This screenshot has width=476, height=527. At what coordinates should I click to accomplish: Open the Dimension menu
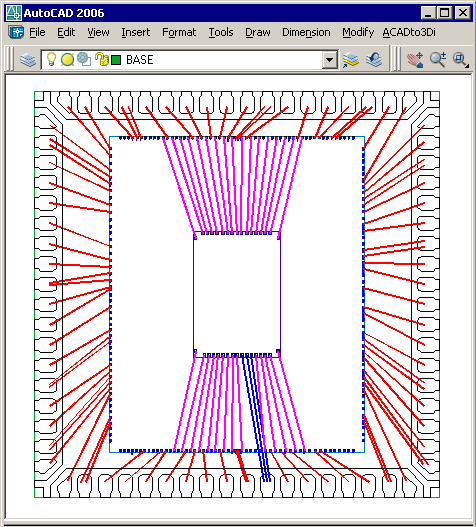(x=306, y=32)
